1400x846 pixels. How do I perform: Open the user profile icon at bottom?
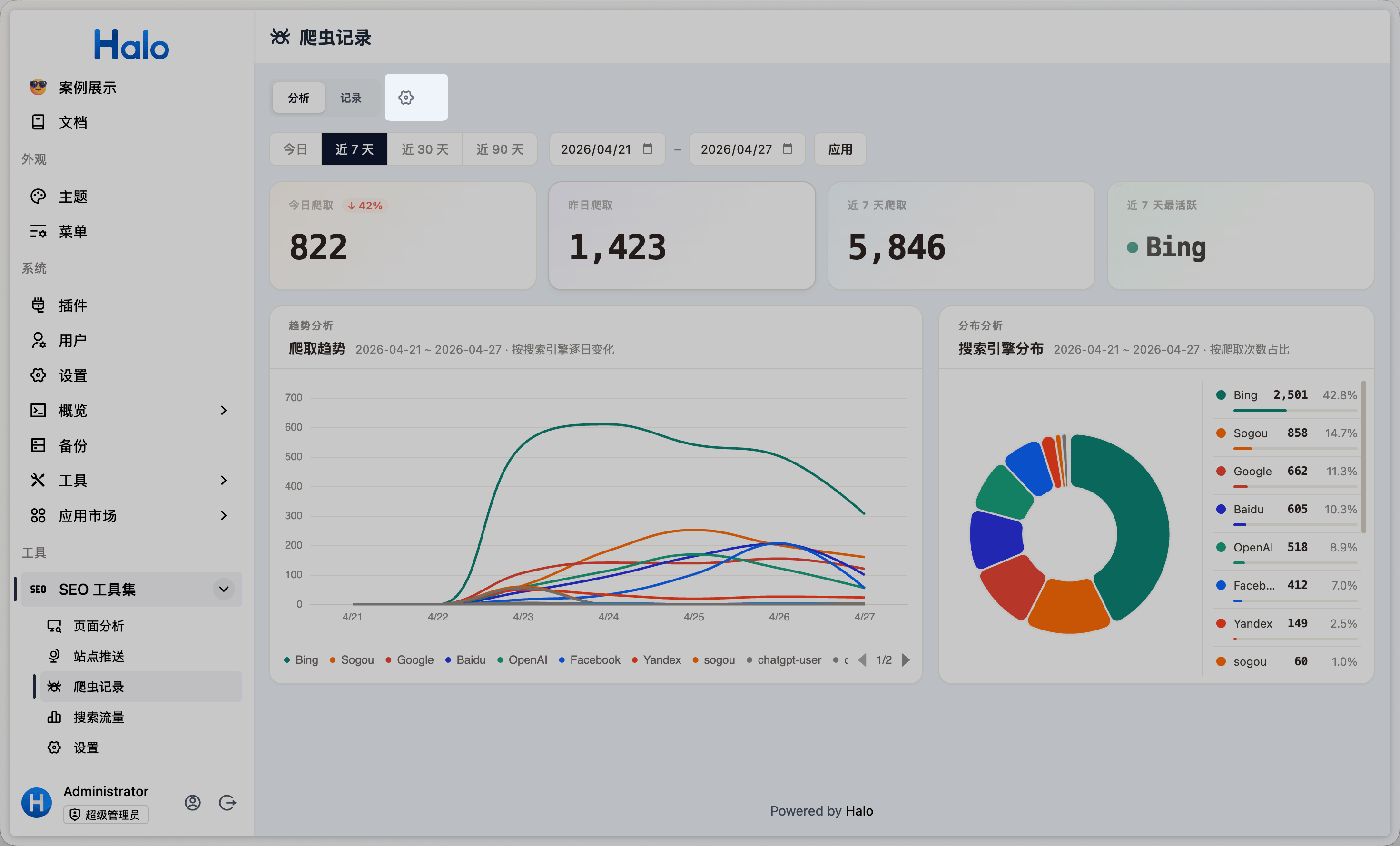point(193,802)
